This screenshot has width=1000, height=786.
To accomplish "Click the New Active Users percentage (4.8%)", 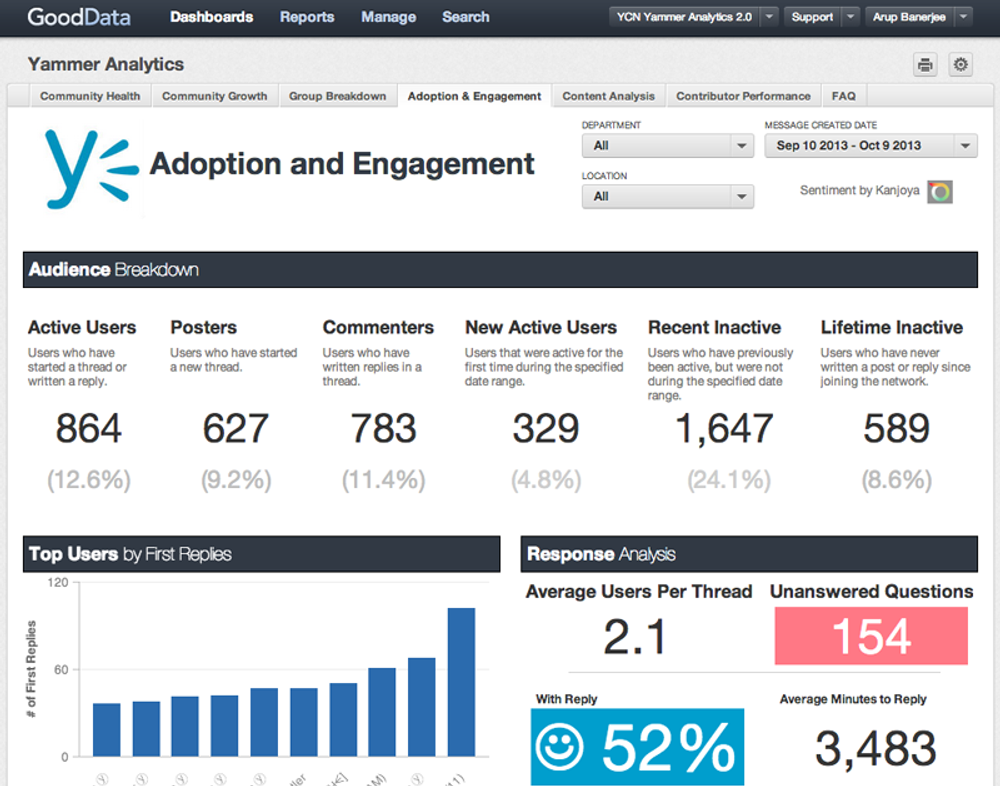I will coord(546,480).
